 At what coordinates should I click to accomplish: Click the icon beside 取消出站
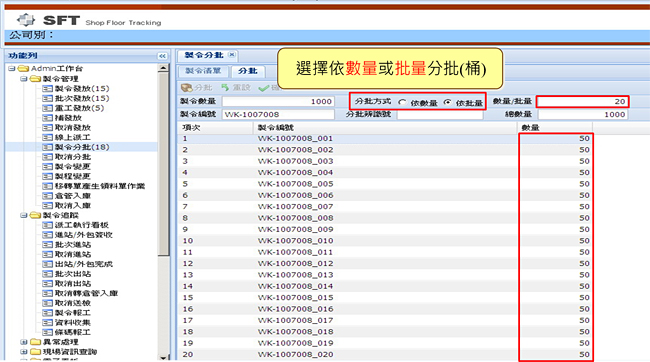tap(48, 283)
